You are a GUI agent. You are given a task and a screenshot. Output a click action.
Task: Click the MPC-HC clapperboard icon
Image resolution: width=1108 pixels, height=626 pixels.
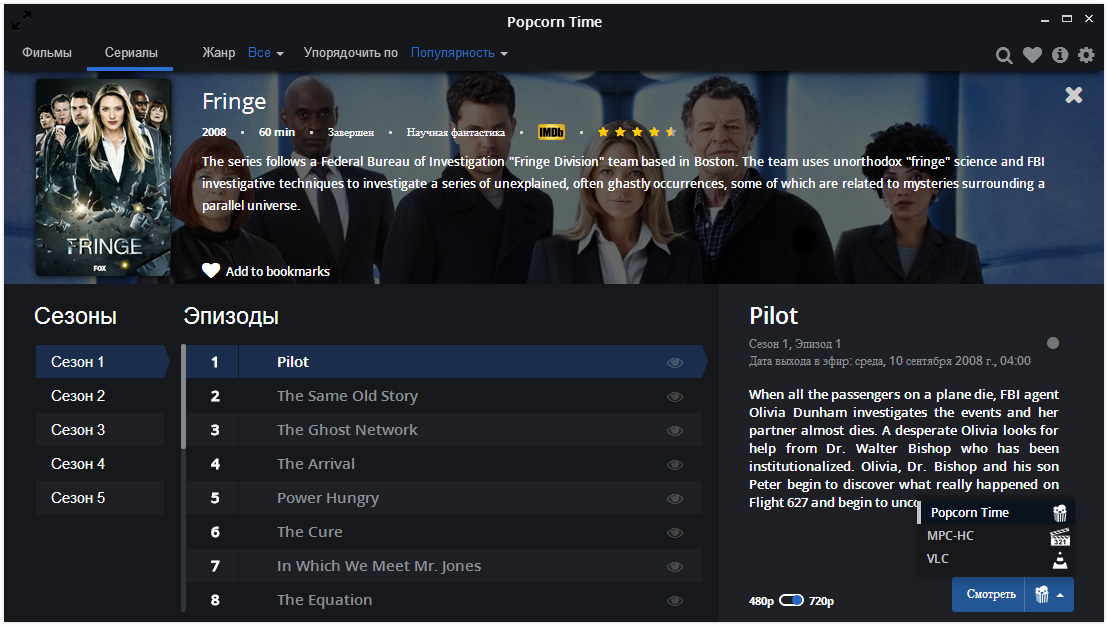1059,536
